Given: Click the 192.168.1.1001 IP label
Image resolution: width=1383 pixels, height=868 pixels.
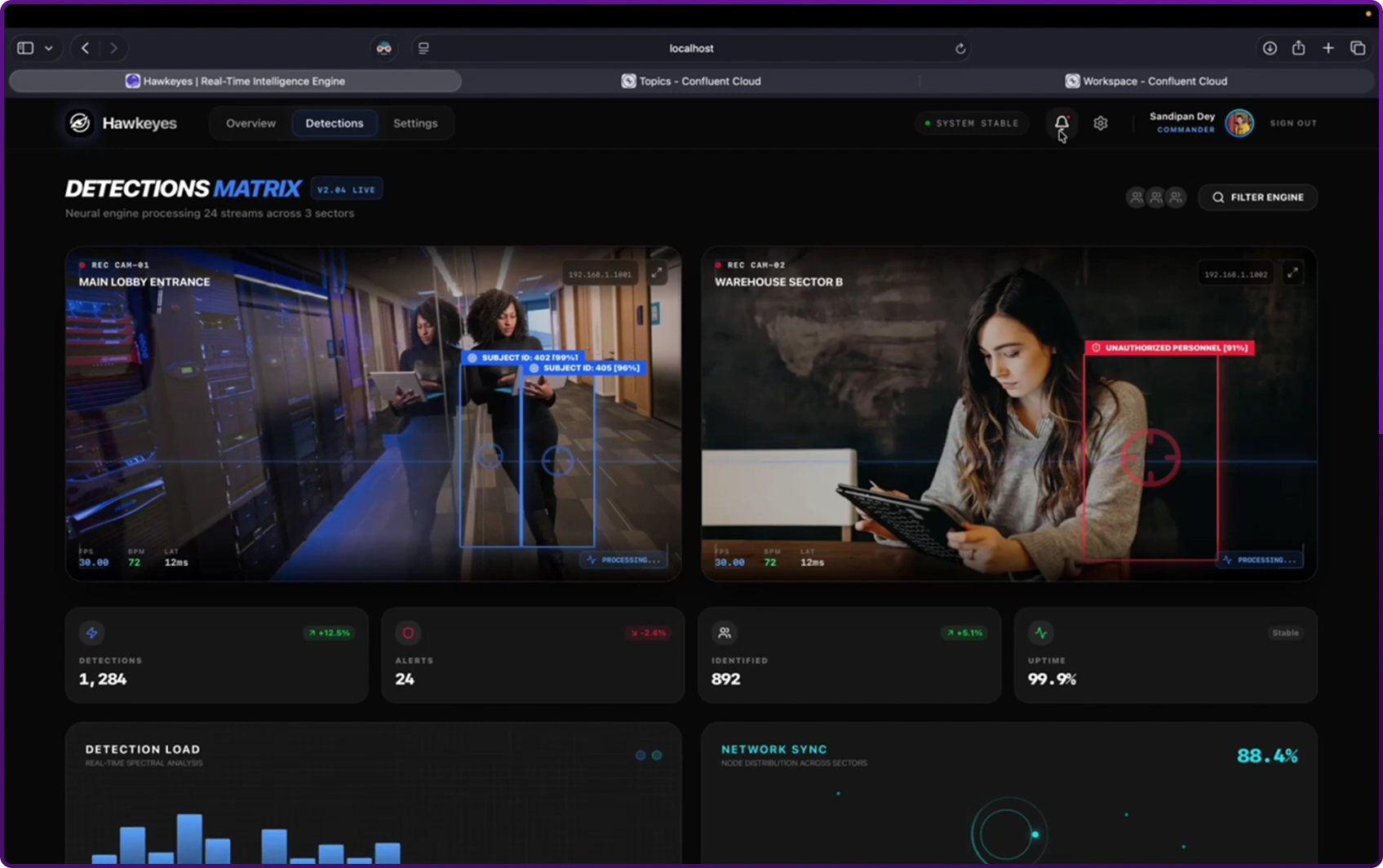Looking at the screenshot, I should click(x=600, y=274).
